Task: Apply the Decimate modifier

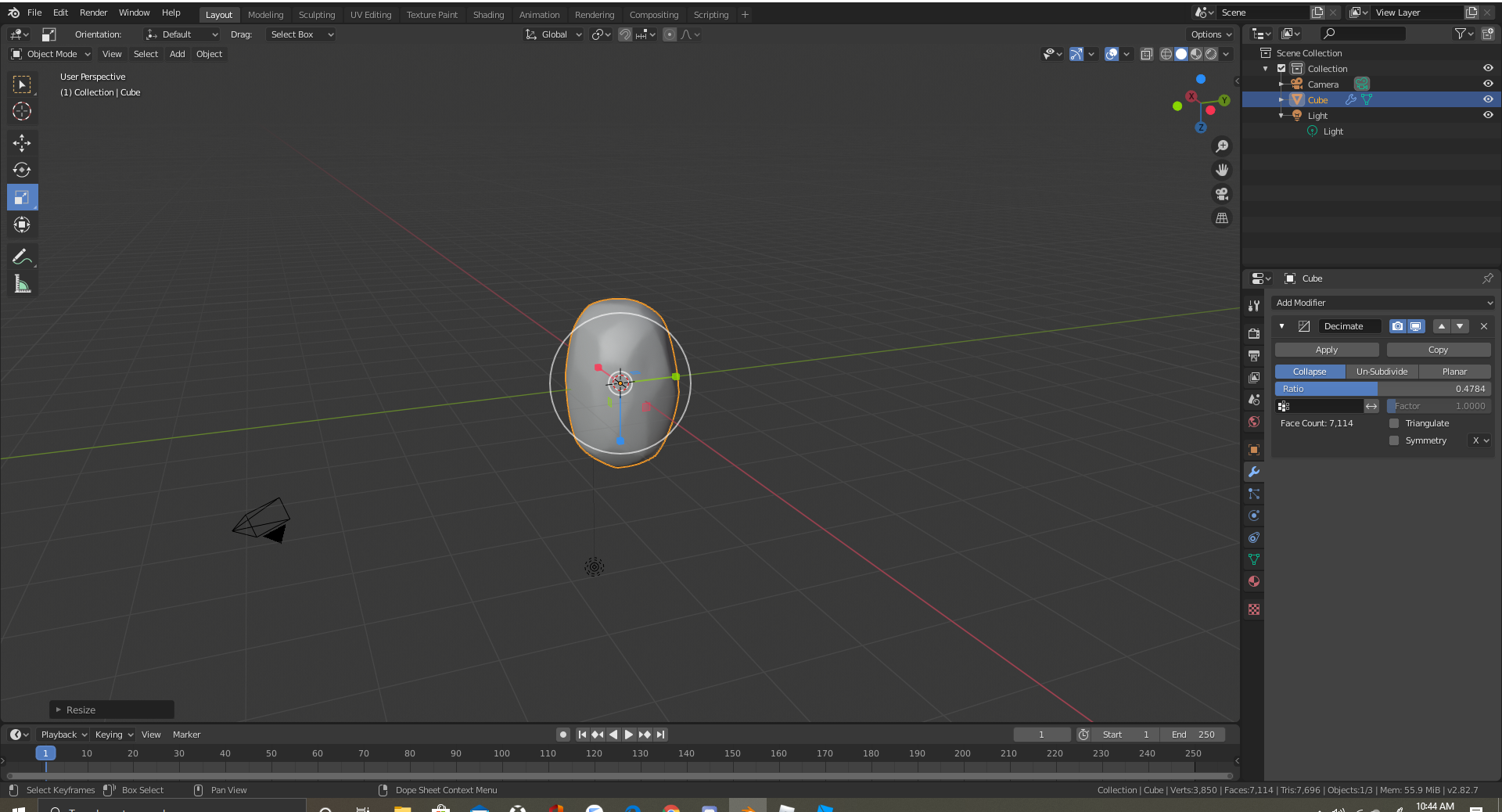Action: click(x=1326, y=350)
